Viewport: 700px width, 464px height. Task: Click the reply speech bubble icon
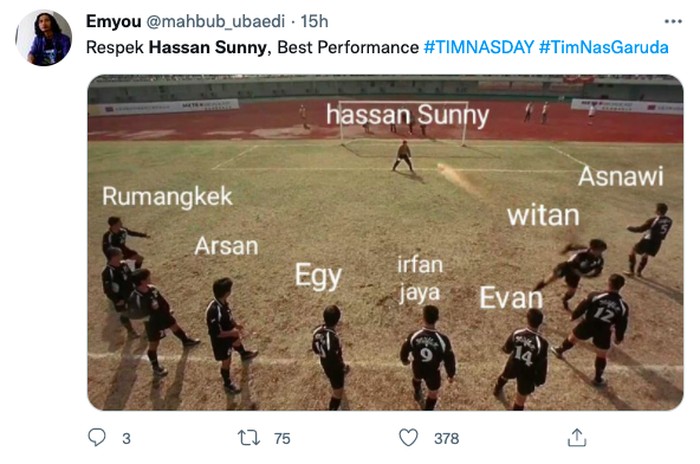pos(97,438)
